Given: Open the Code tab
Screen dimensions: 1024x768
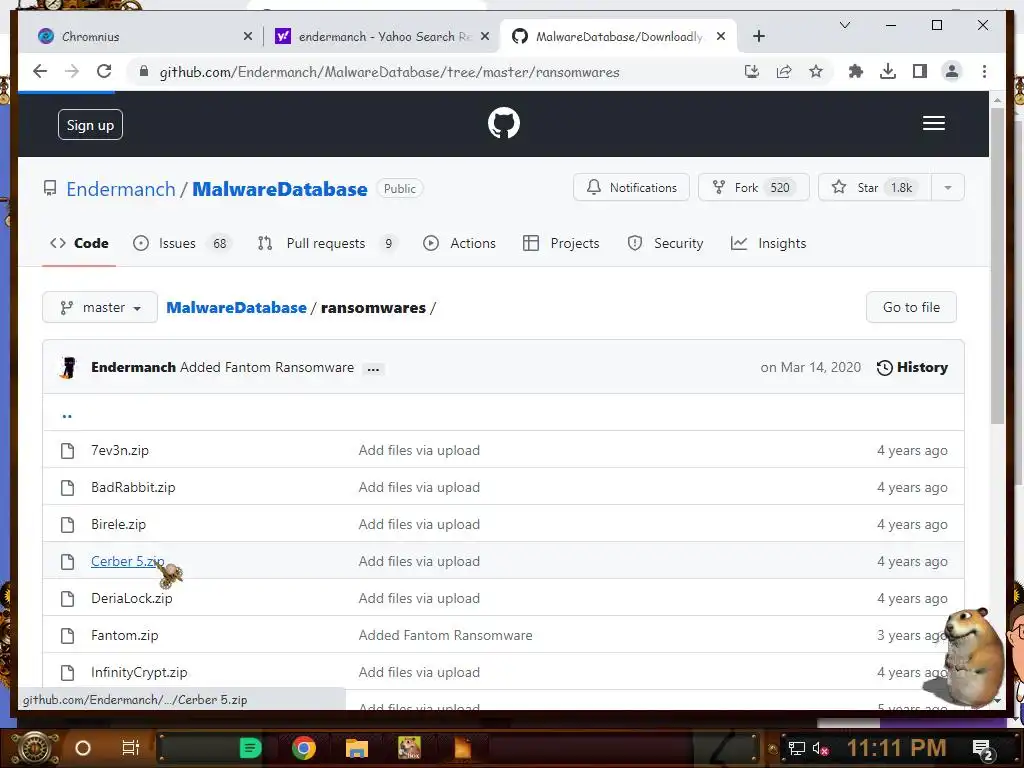Looking at the screenshot, I should pos(79,243).
